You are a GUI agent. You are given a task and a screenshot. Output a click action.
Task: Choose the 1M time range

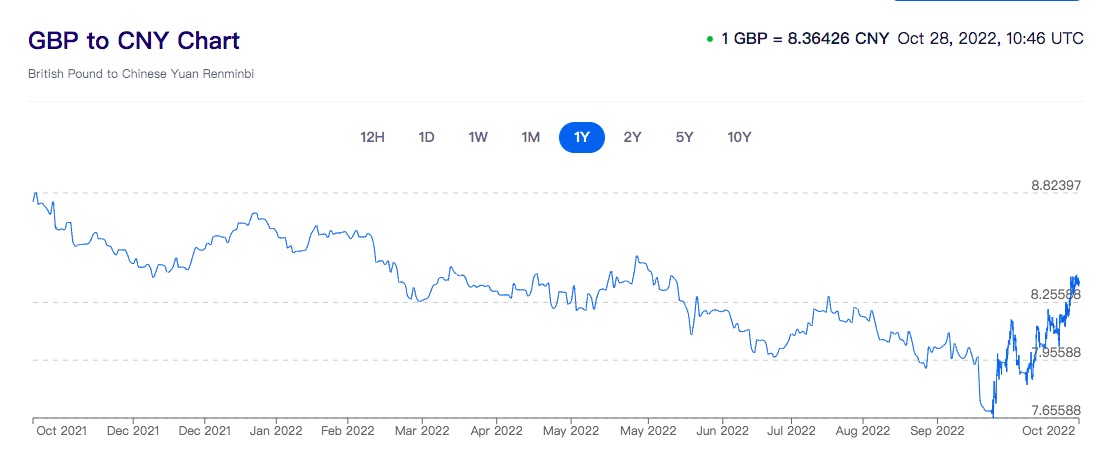click(x=531, y=137)
